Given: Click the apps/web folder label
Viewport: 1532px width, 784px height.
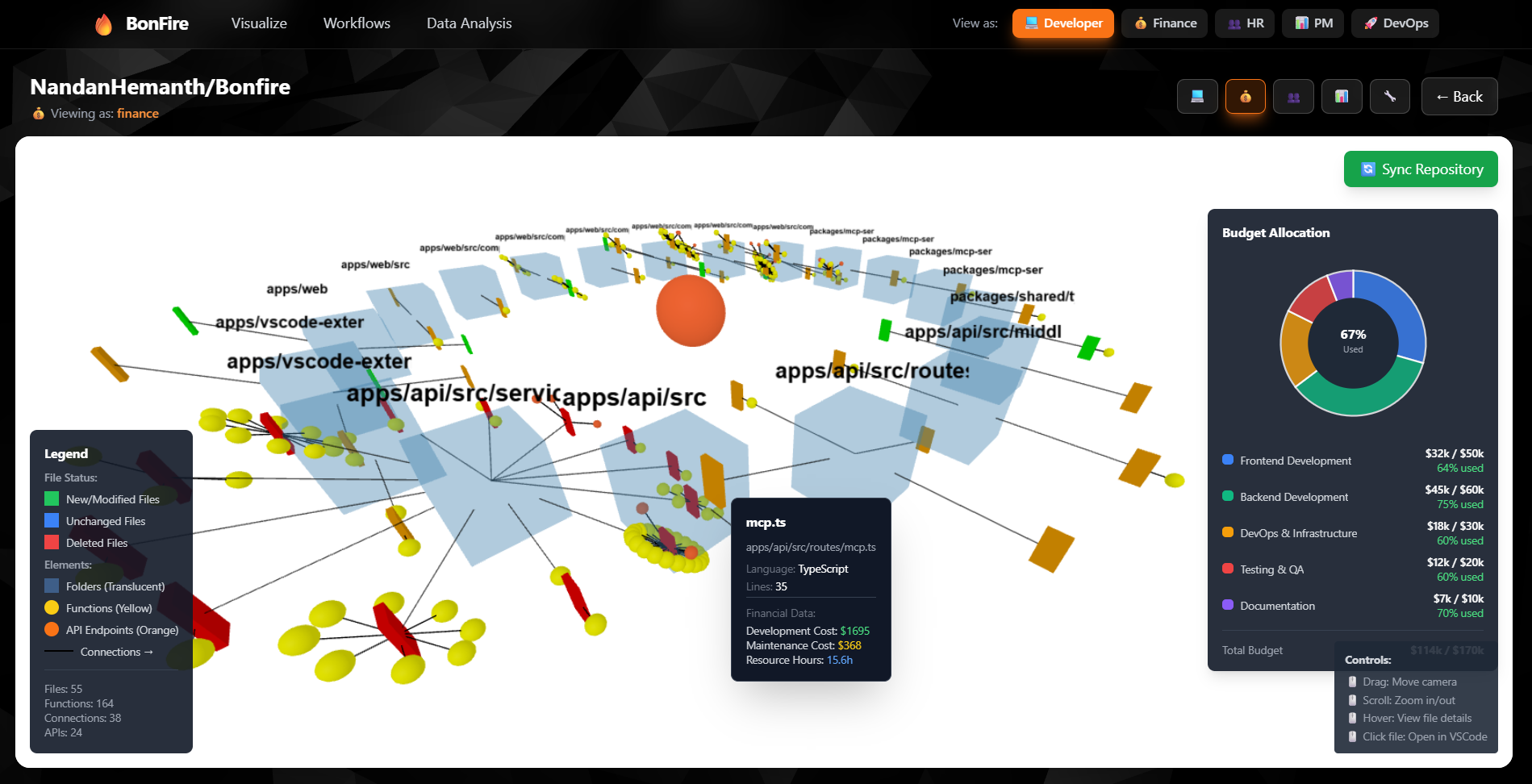Looking at the screenshot, I should pyautogui.click(x=297, y=289).
